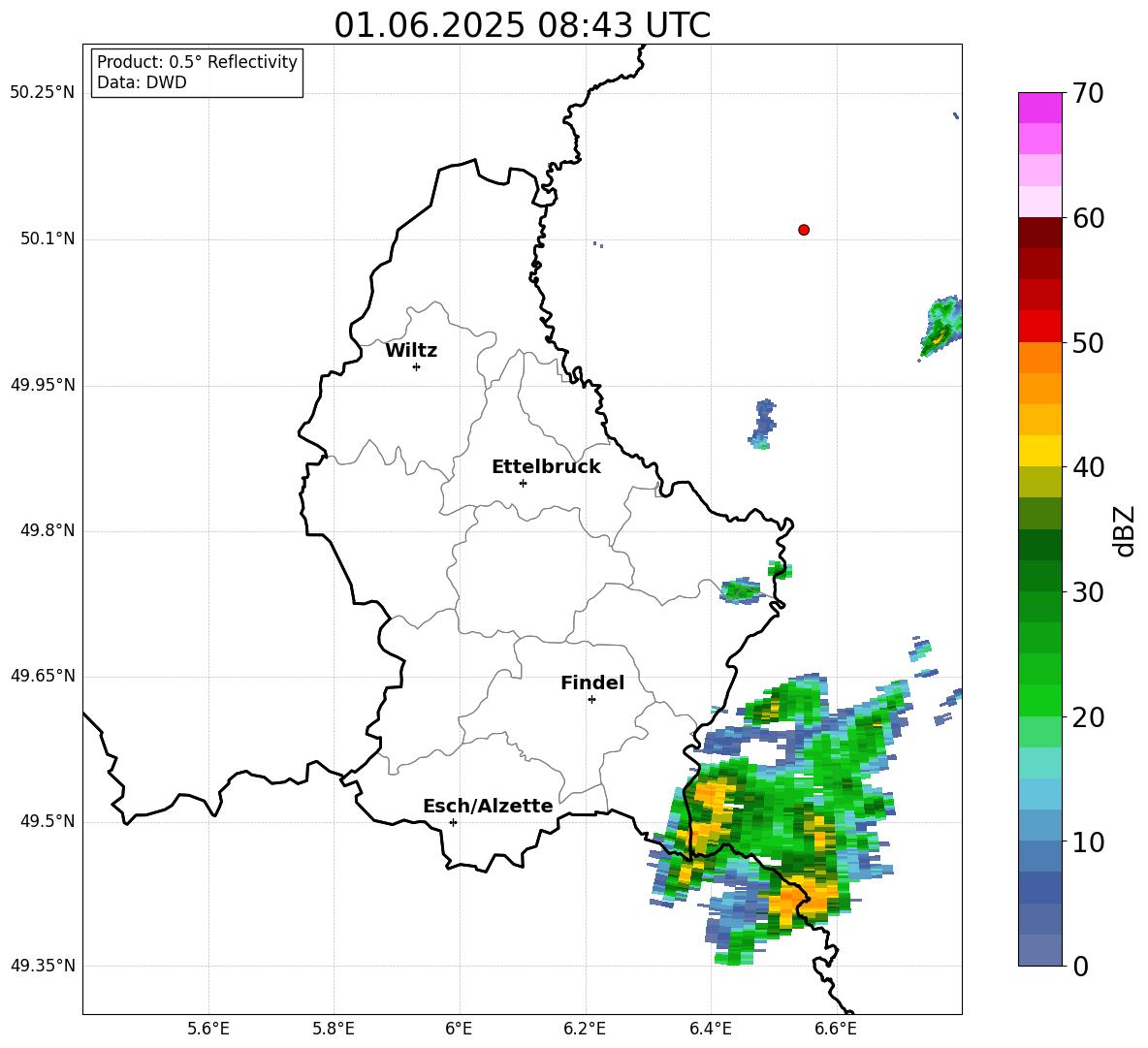Image resolution: width=1148 pixels, height=1048 pixels.
Task: Click the 50 label on colorbar
Action: pyautogui.click(x=1087, y=342)
